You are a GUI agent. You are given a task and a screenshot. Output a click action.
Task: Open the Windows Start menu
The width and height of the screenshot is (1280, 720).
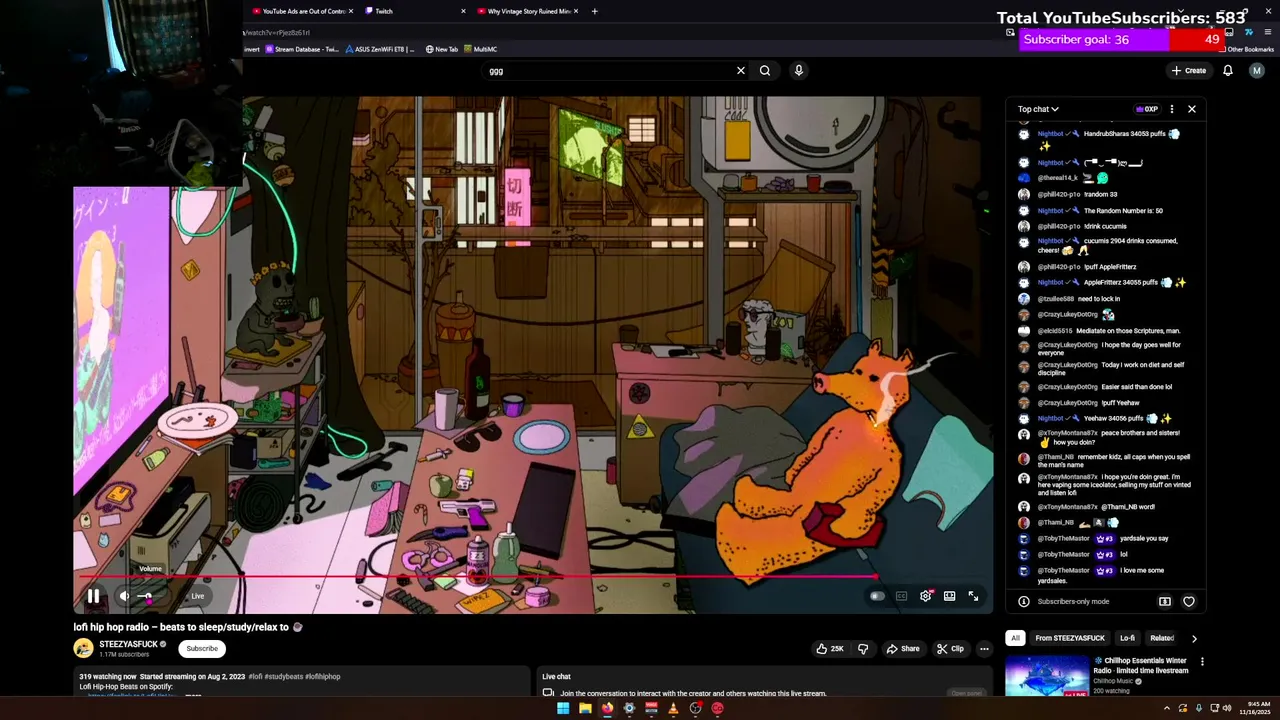(x=563, y=708)
